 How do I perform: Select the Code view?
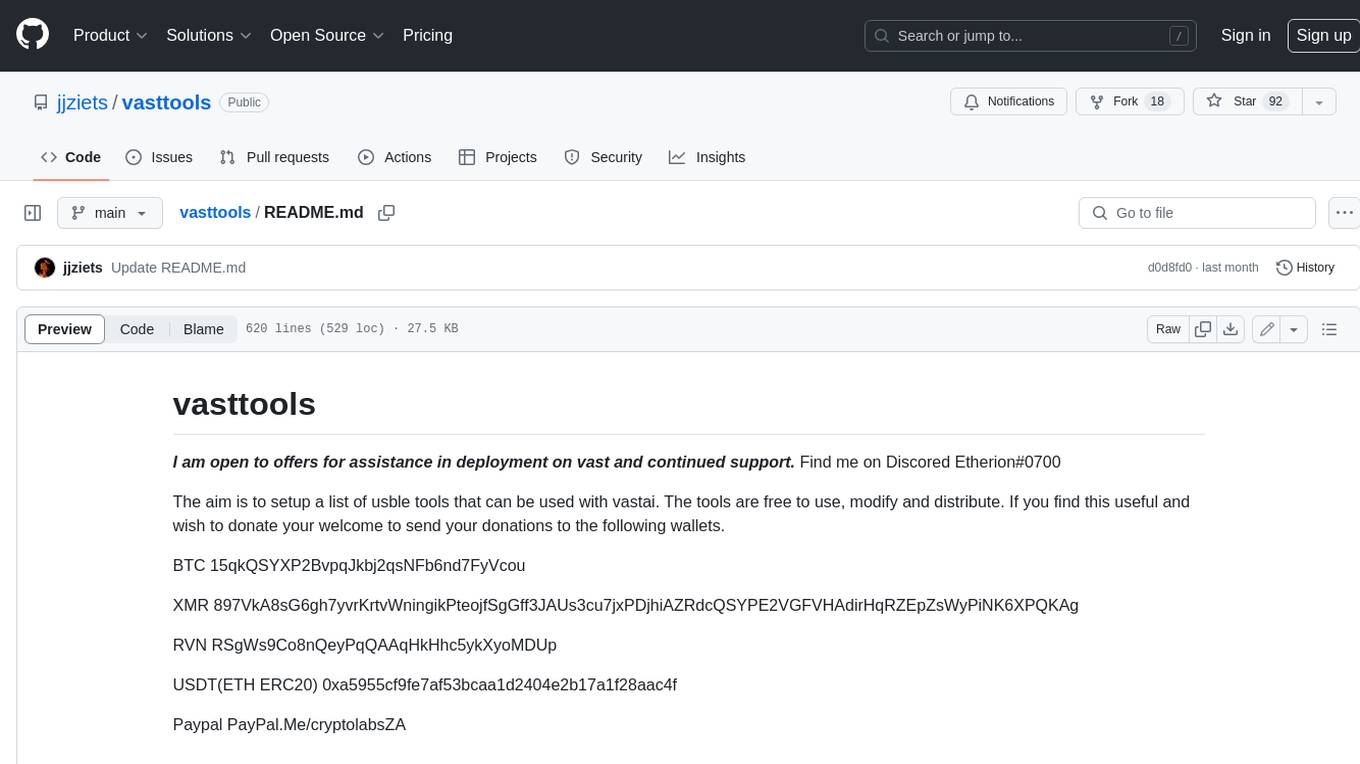(137, 329)
